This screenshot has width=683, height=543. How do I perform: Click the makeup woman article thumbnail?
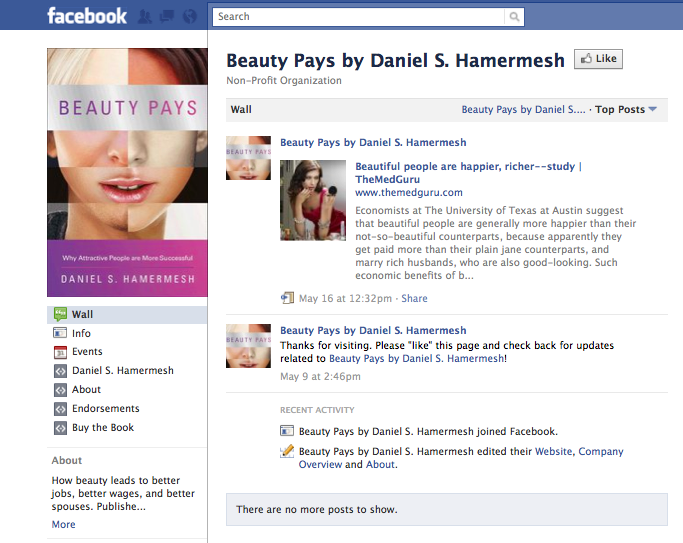point(313,200)
